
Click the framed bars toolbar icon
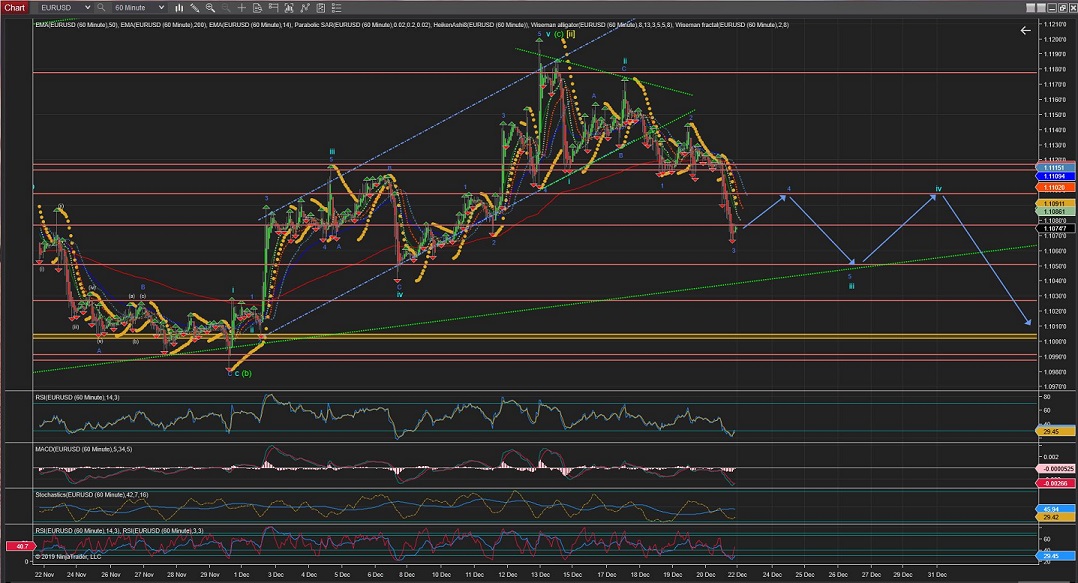(288, 8)
